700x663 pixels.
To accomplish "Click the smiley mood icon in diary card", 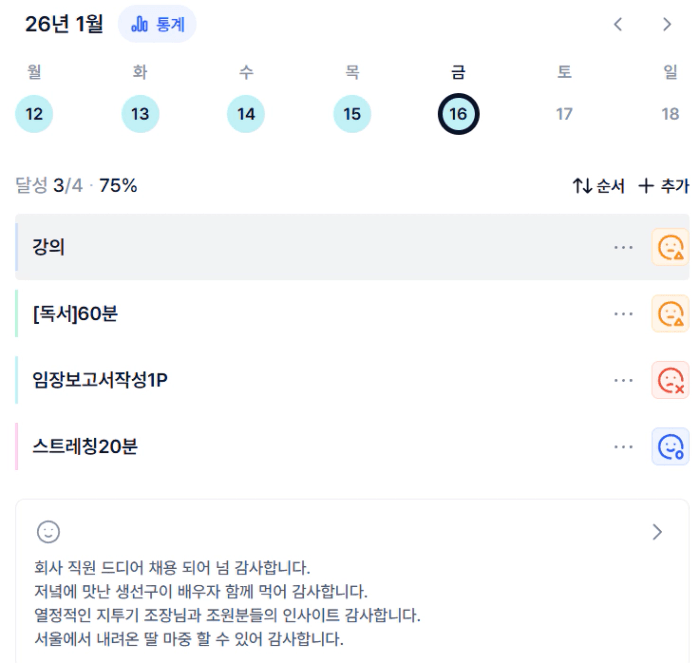I will tap(48, 531).
